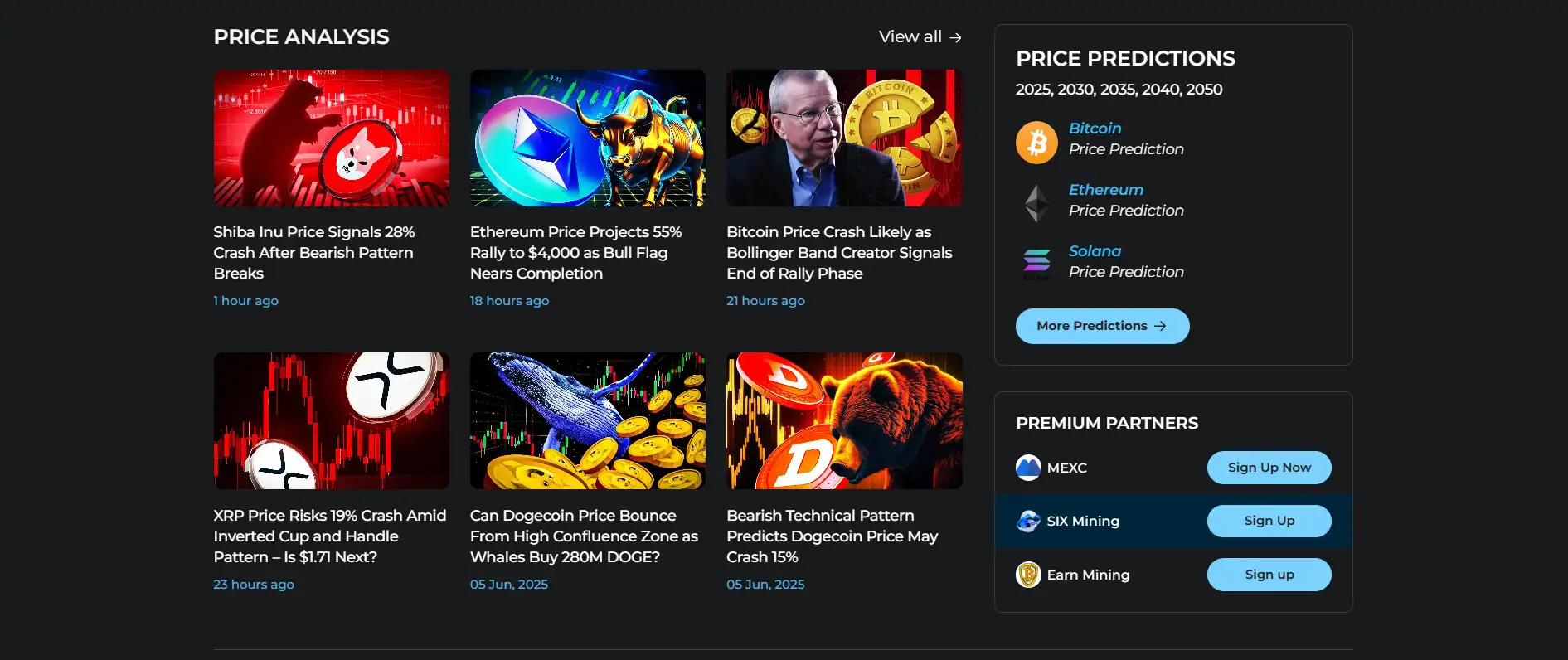The height and width of the screenshot is (660, 1568).
Task: Open View all price analysis link
Action: pos(920,37)
